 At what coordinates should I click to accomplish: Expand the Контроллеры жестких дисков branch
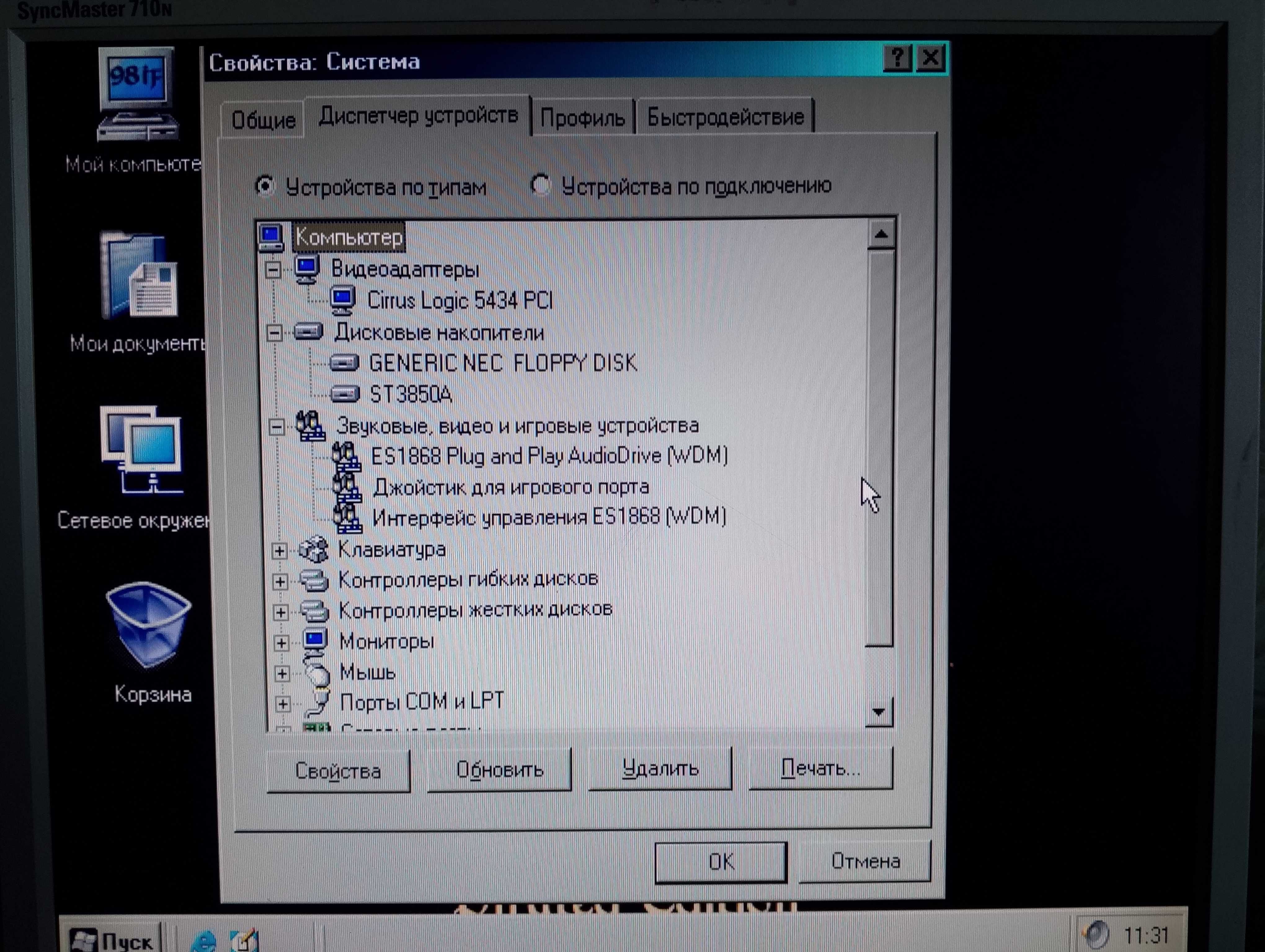pyautogui.click(x=280, y=613)
